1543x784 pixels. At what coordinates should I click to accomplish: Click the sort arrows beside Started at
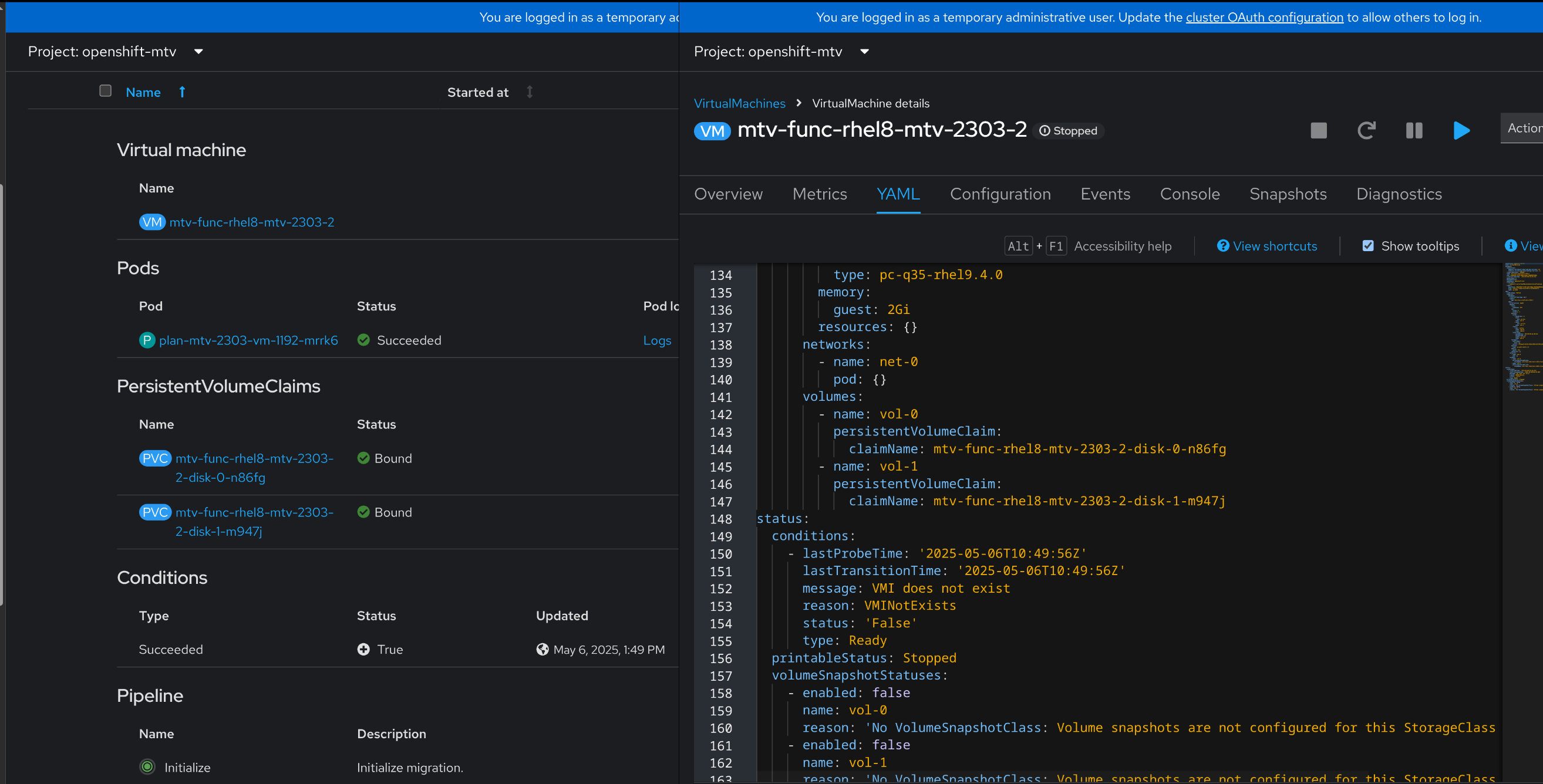[x=530, y=92]
